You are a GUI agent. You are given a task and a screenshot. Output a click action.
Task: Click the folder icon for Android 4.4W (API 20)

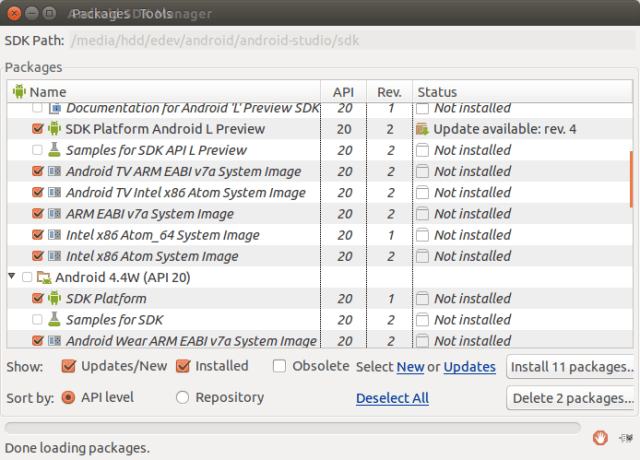[44, 278]
